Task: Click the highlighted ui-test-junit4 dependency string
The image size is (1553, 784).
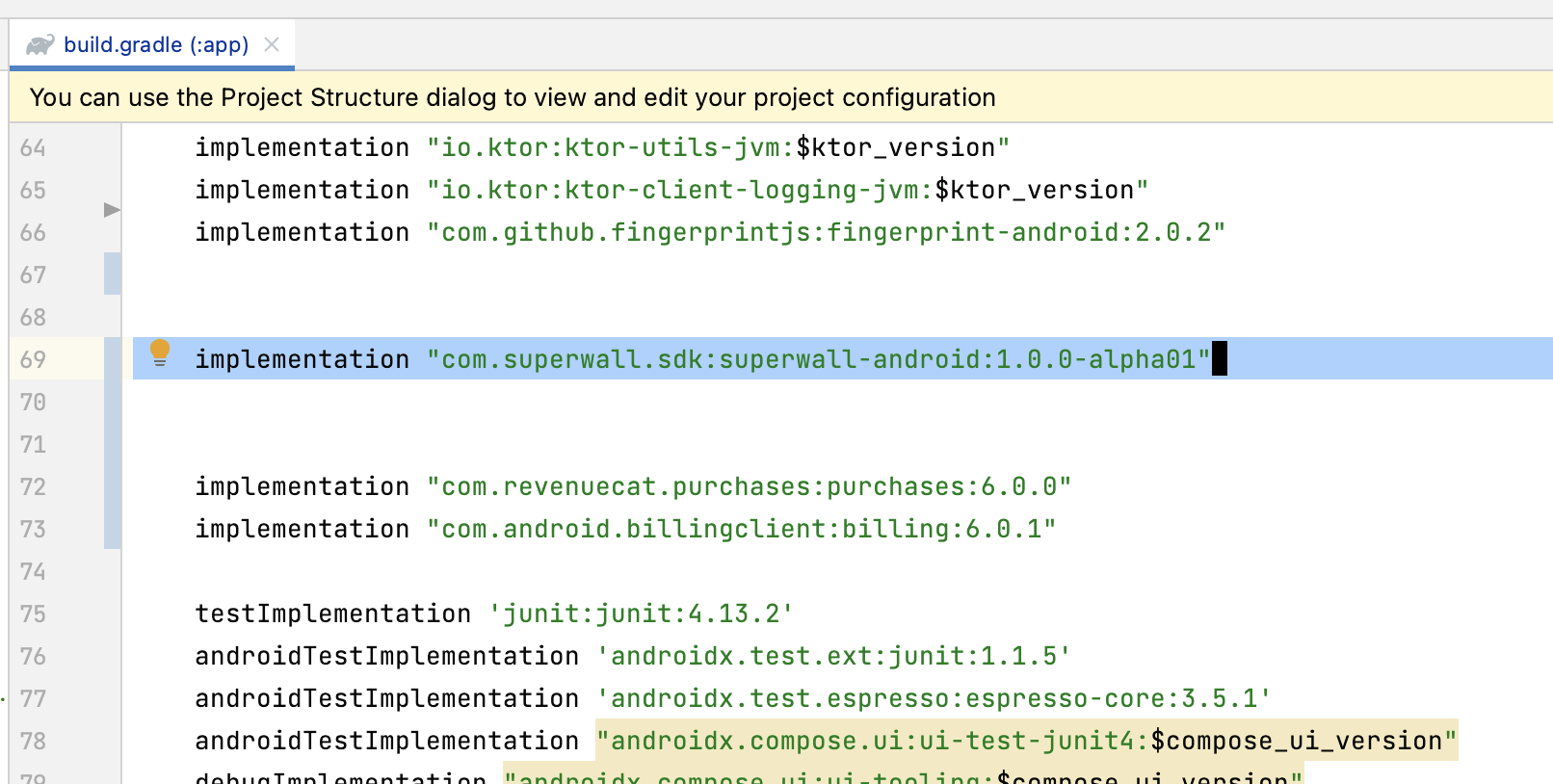Action: [1025, 741]
